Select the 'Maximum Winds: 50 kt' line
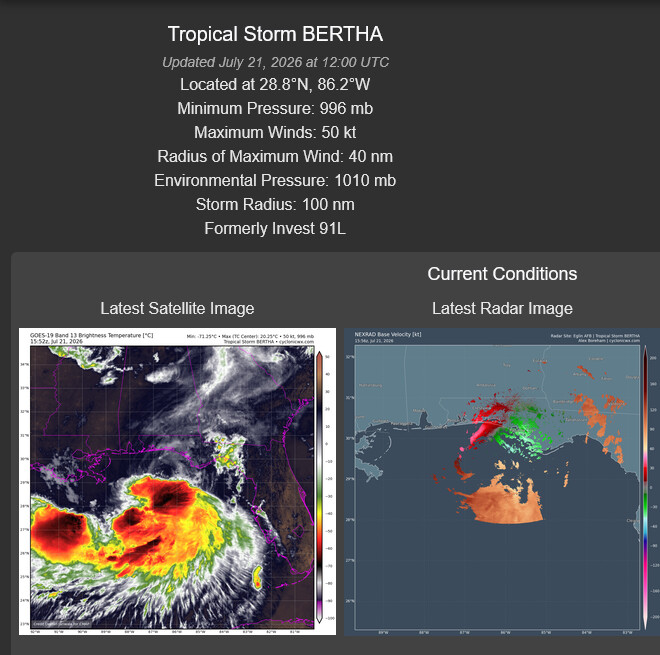Image resolution: width=660 pixels, height=655 pixels. pos(275,132)
